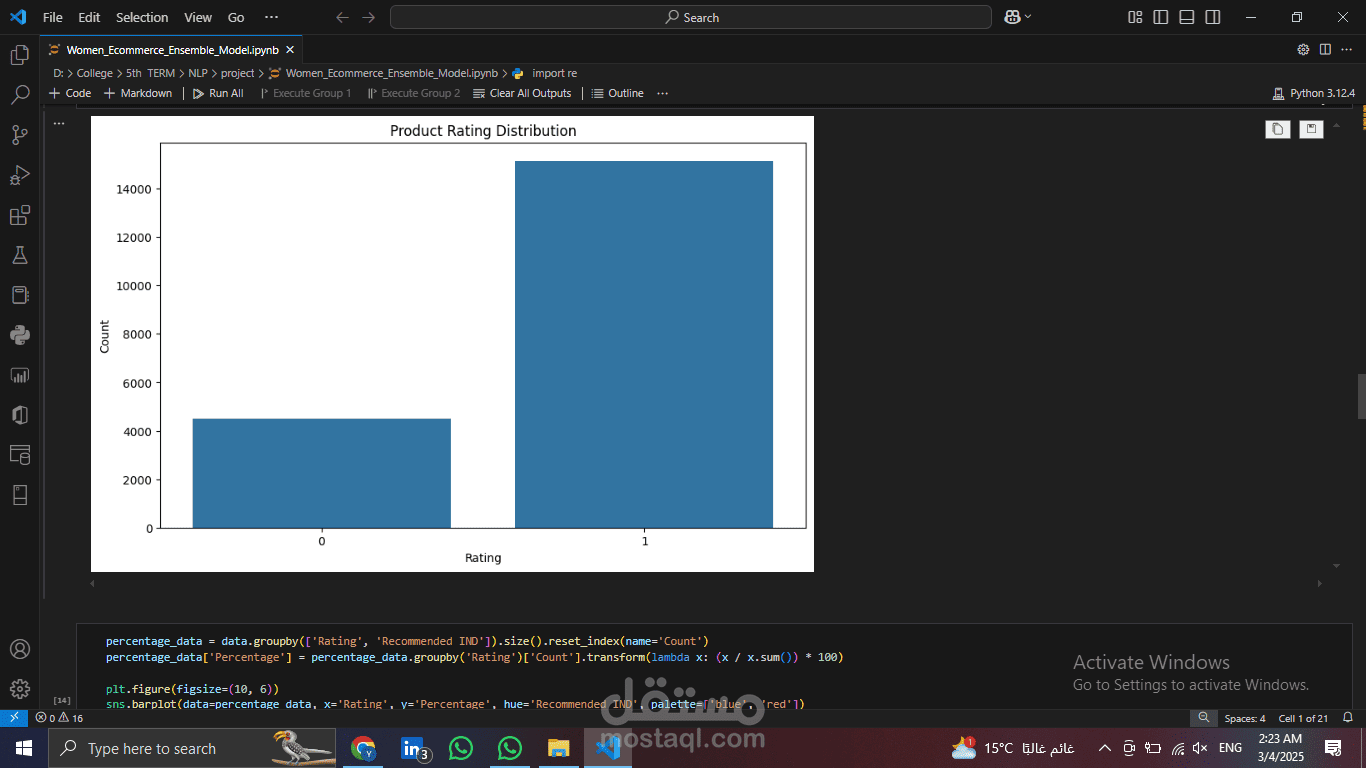Expand the hidden menu bar items ellipsis

point(271,17)
